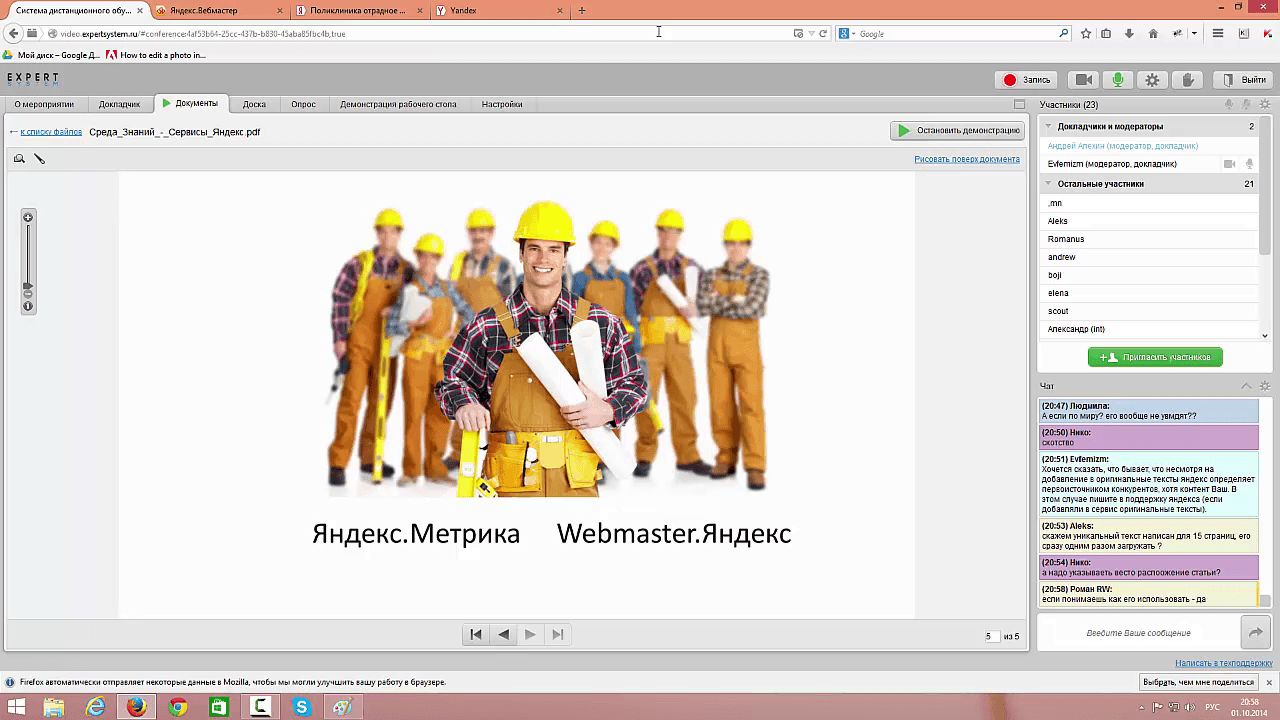Raise hand using the hand icon
The image size is (1280, 720).
1187,80
